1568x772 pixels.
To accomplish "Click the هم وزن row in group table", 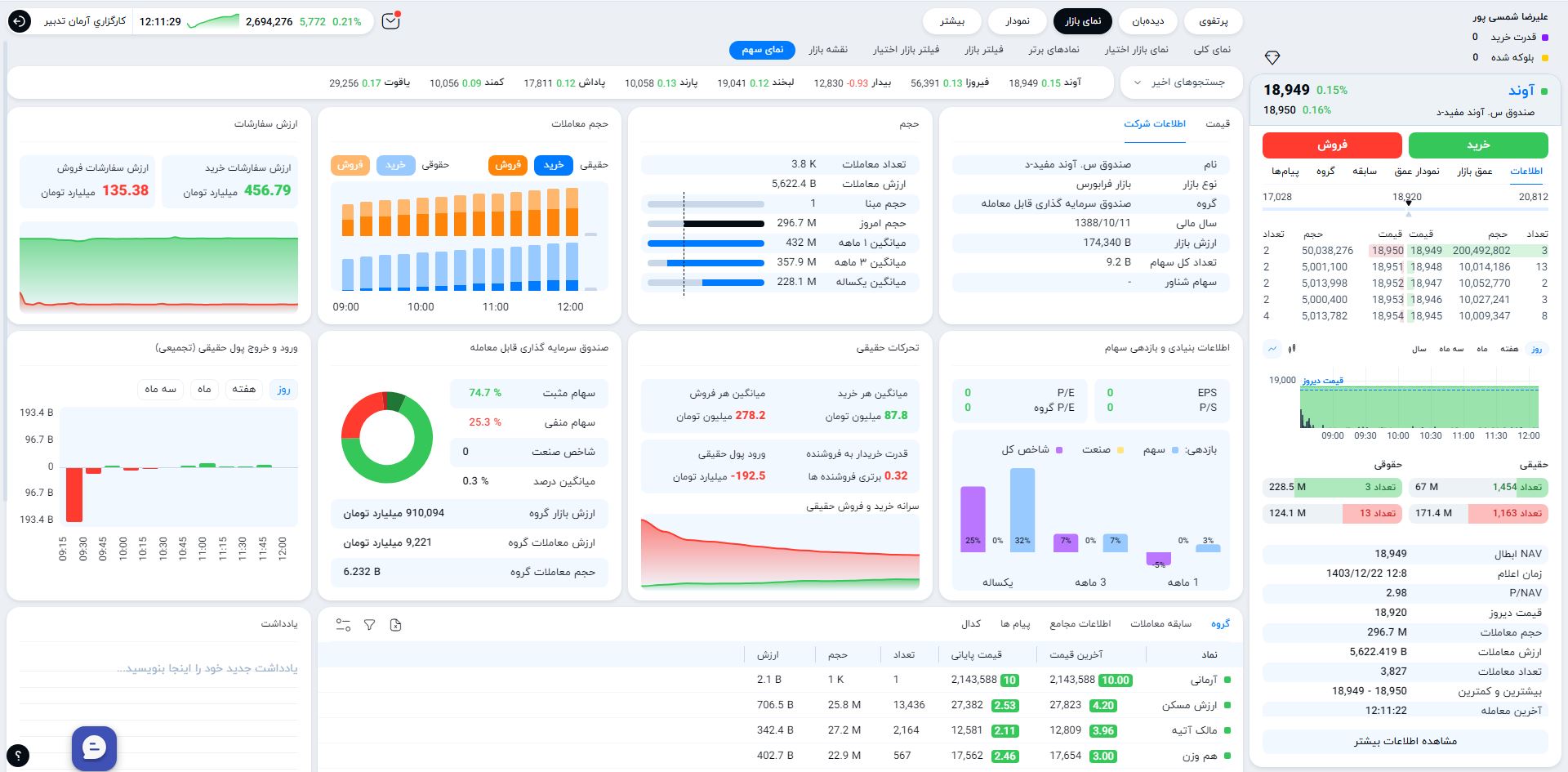I will (780, 756).
